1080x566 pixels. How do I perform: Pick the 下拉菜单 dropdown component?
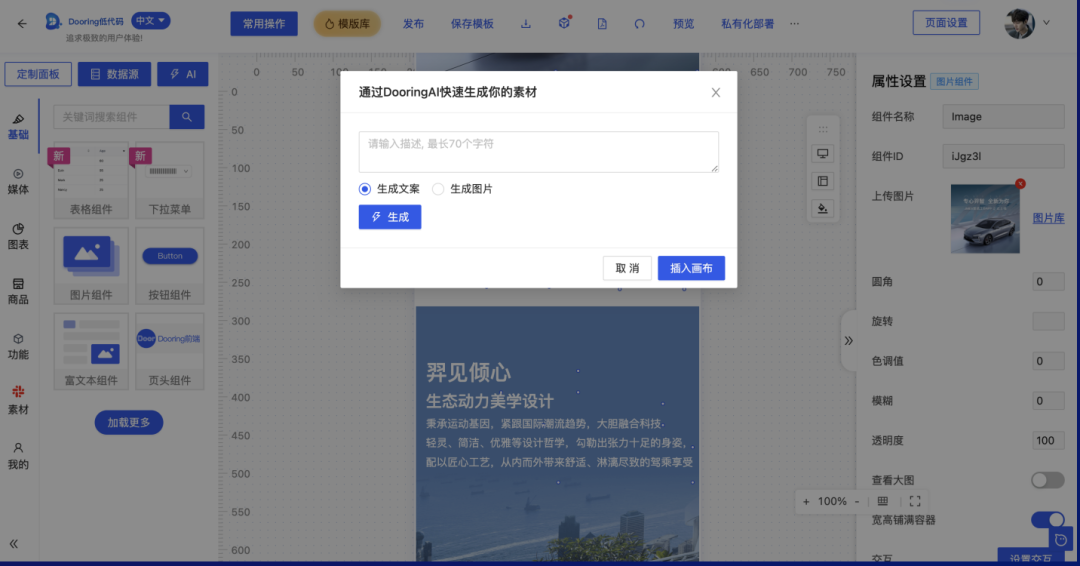click(x=169, y=180)
